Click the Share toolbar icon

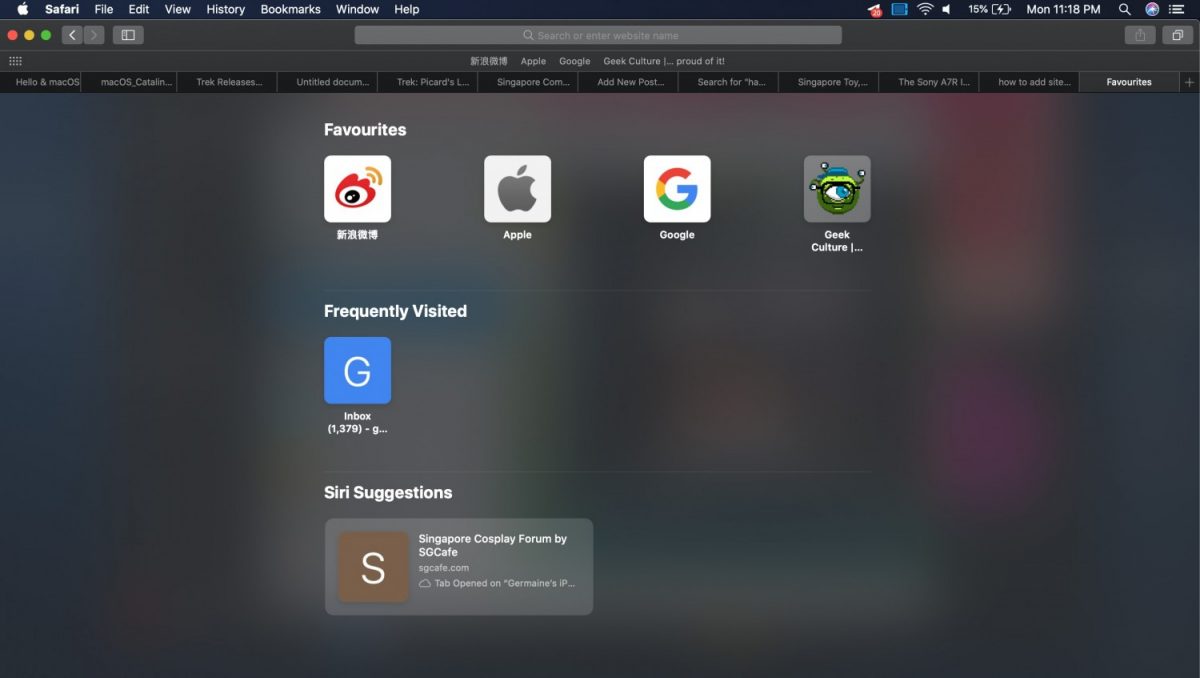point(1139,35)
